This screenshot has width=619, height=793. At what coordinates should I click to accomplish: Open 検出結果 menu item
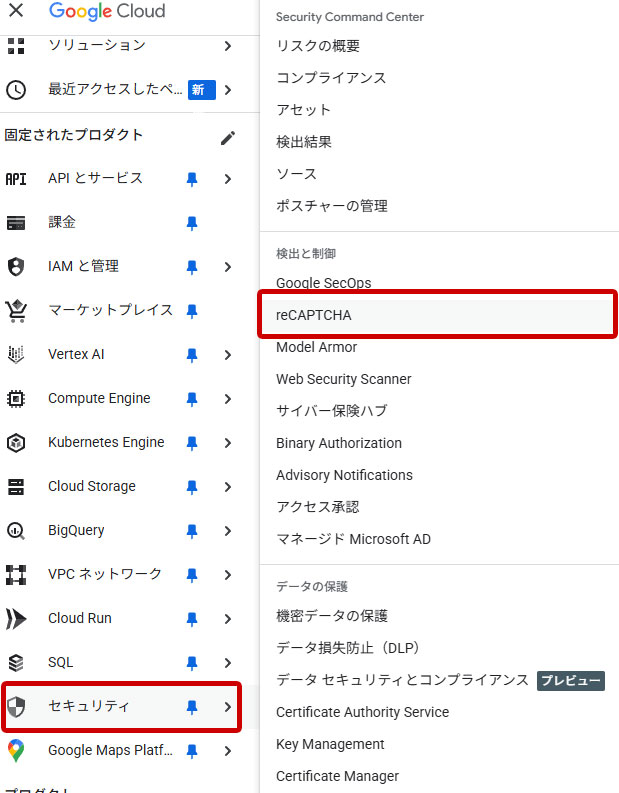click(304, 142)
